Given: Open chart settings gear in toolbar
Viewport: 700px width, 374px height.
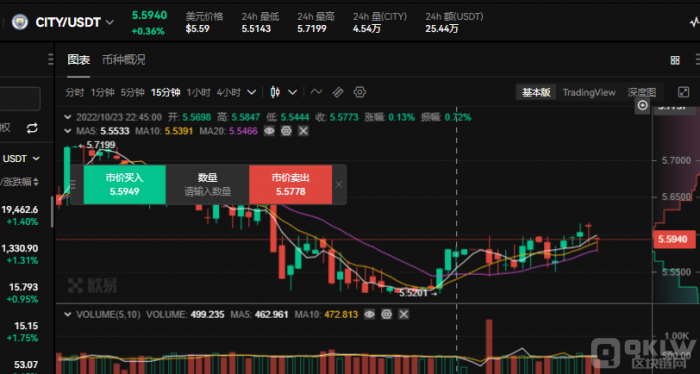Looking at the screenshot, I should (x=360, y=92).
